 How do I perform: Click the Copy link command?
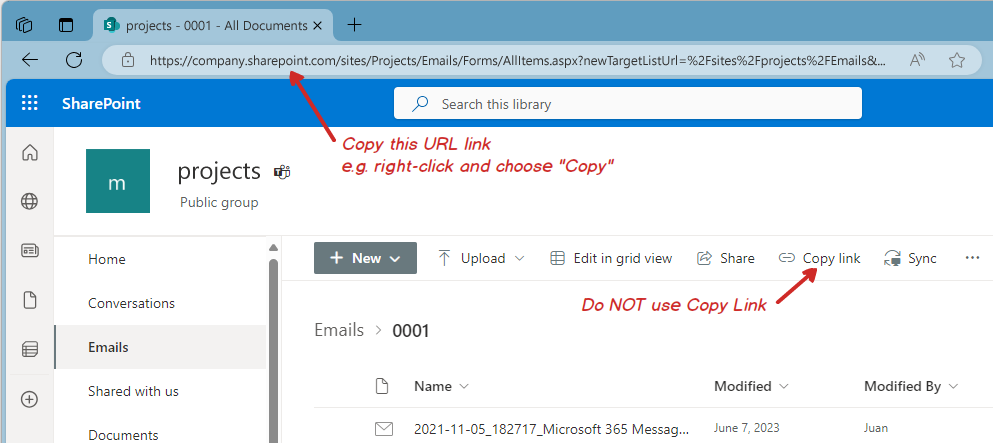pyautogui.click(x=819, y=258)
